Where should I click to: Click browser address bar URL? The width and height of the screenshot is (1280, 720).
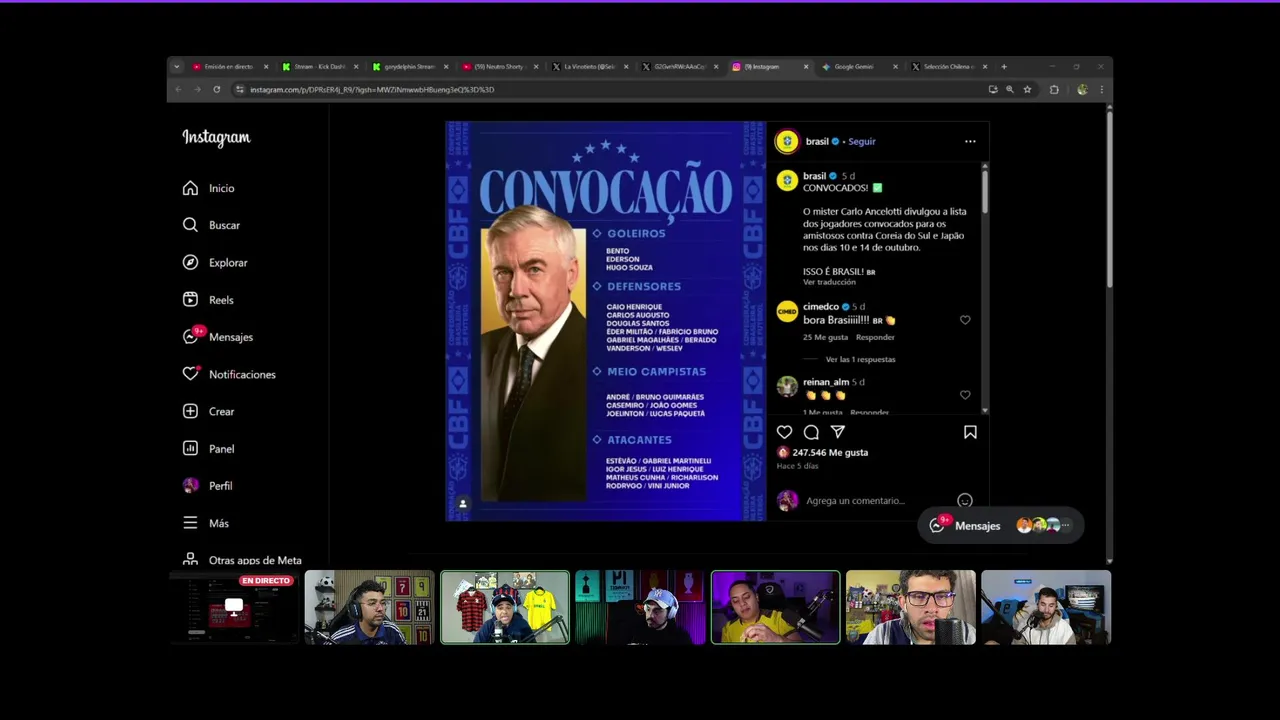click(372, 90)
